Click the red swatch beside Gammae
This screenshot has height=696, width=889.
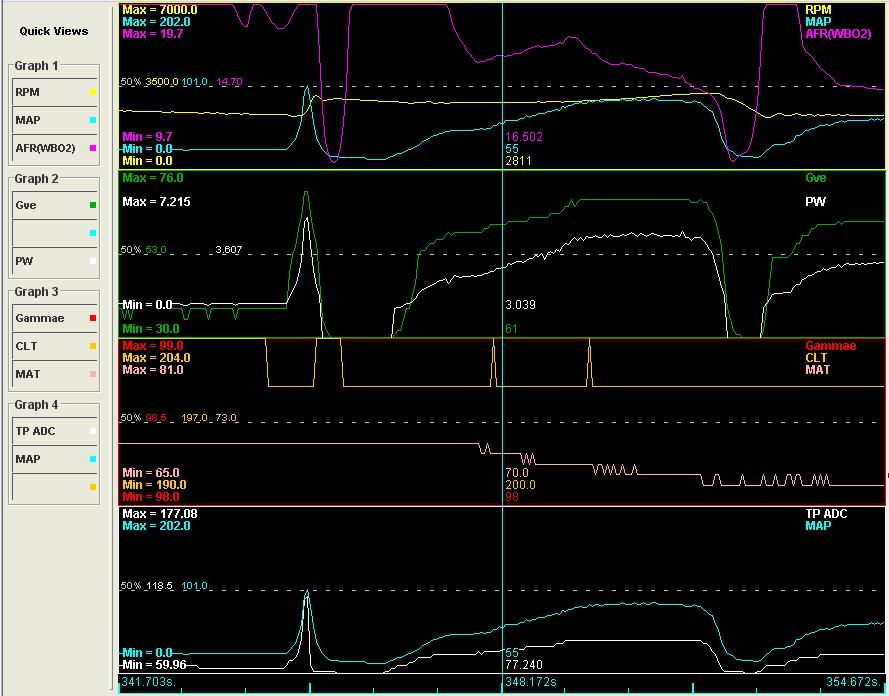[x=92, y=318]
